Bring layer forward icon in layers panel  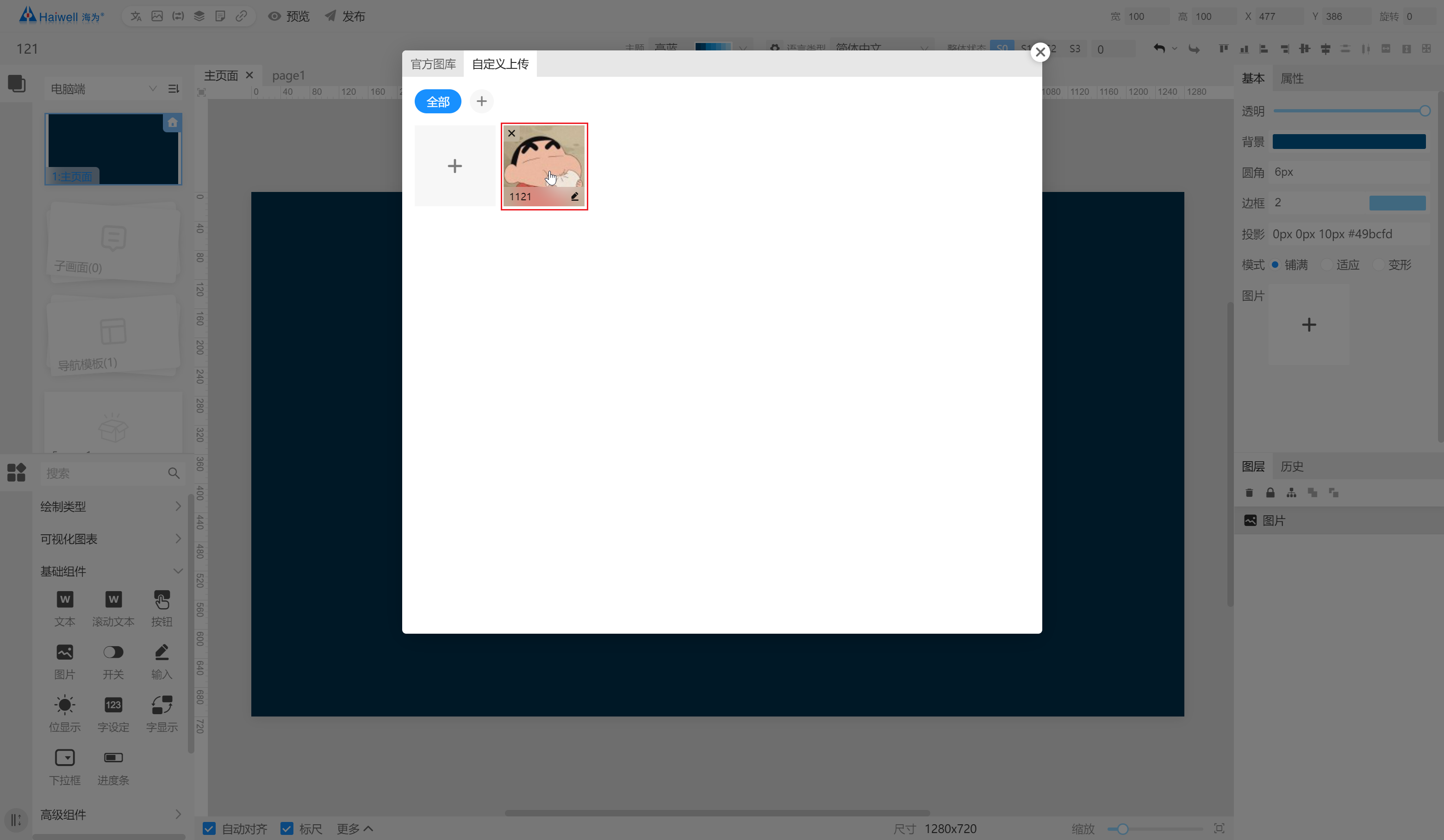coord(1313,493)
